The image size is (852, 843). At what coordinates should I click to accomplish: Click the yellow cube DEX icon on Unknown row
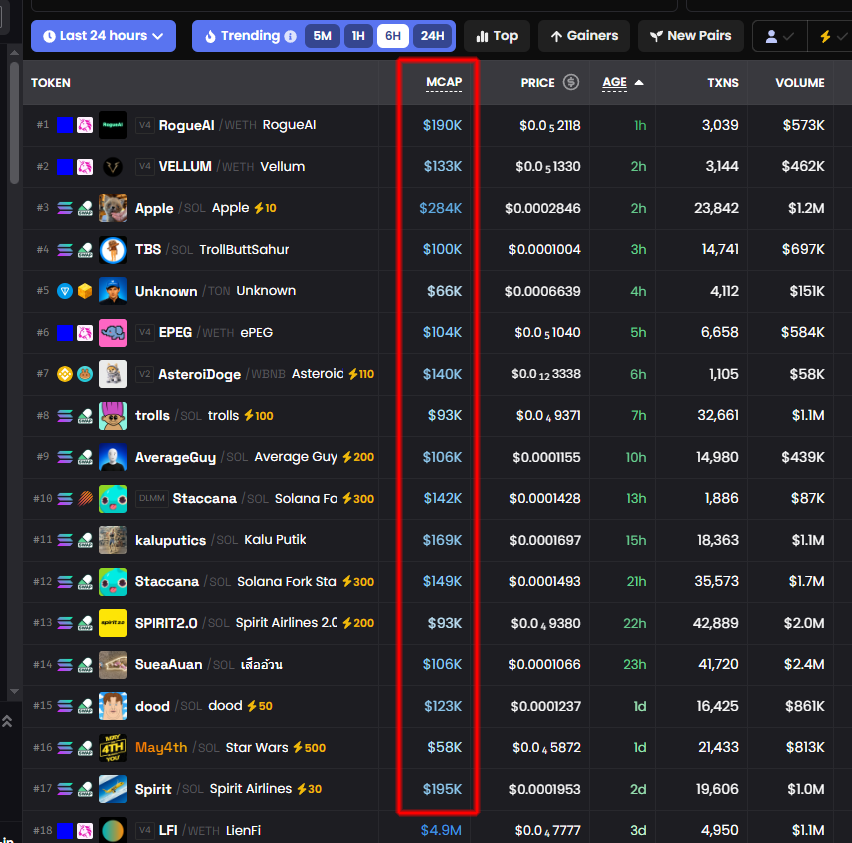(x=85, y=291)
